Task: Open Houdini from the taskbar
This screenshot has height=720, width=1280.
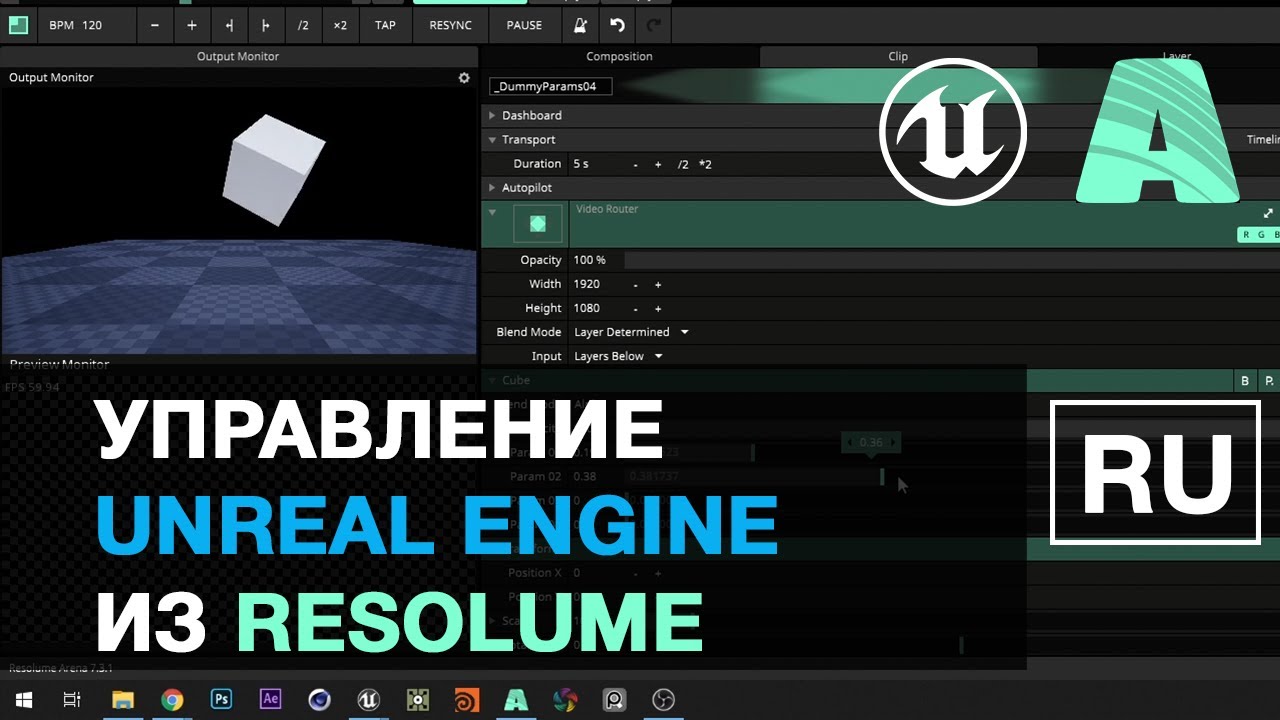Action: (x=467, y=699)
